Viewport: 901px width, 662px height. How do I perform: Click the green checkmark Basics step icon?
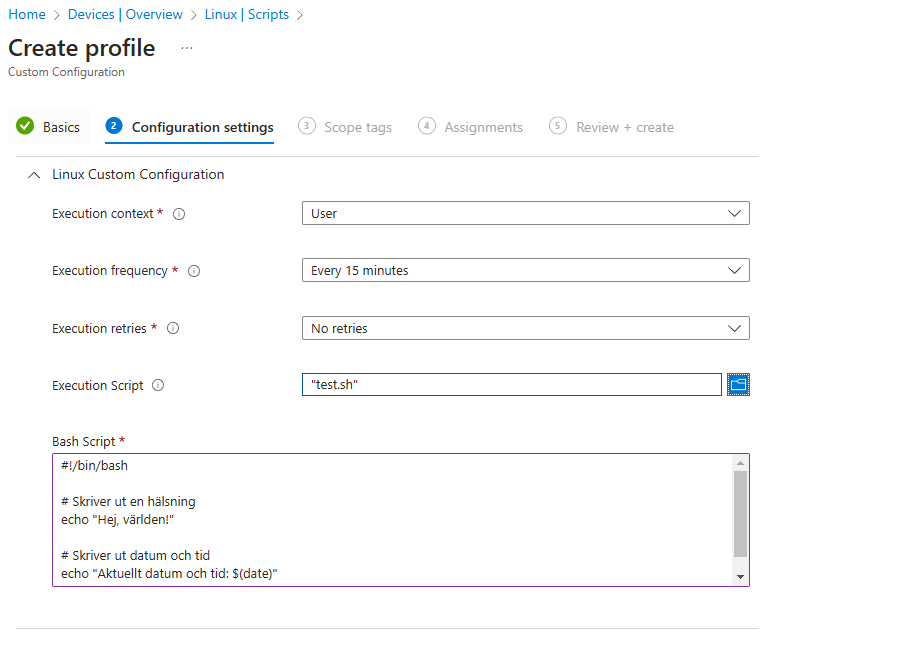tap(26, 127)
